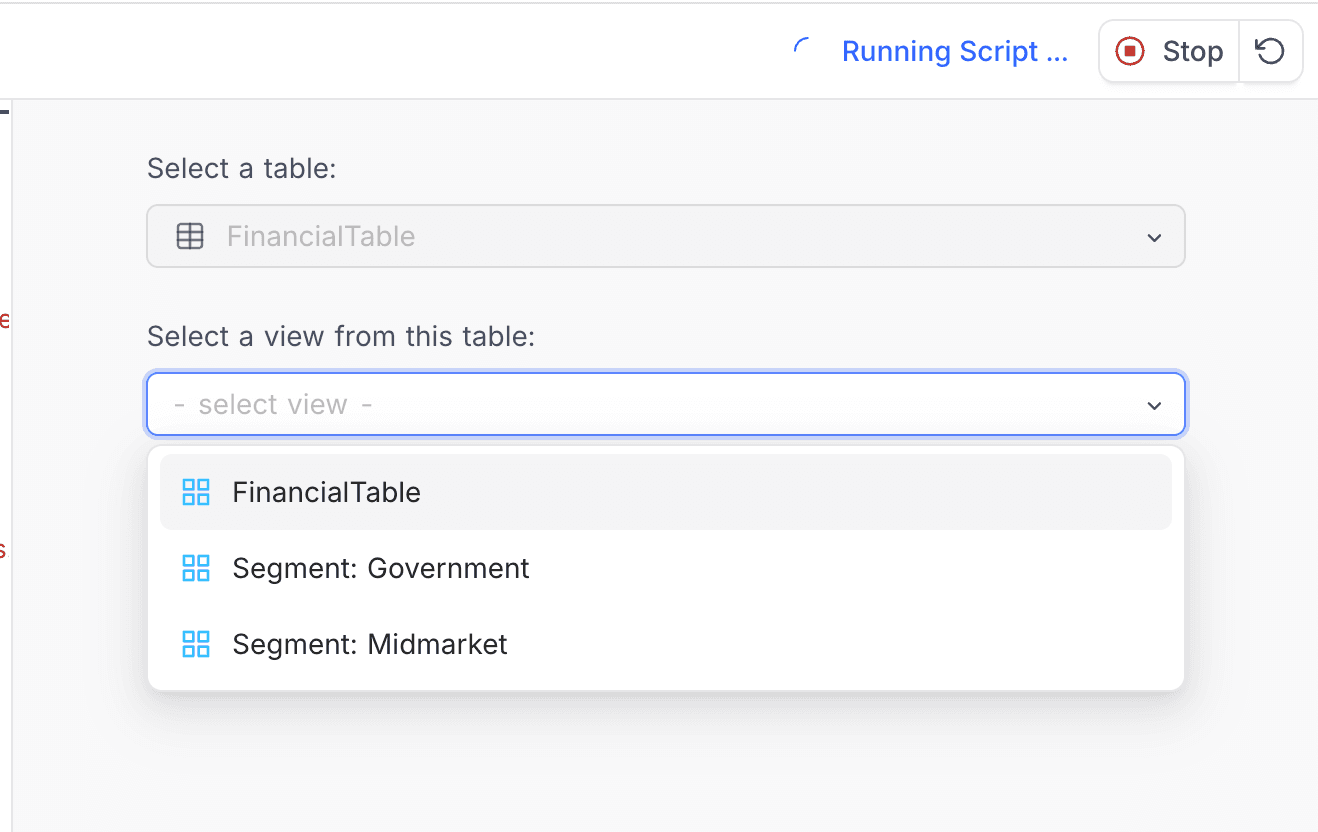Click the grid icon beside FinancialTable view option
Viewport: 1318px width, 832px height.
196,492
